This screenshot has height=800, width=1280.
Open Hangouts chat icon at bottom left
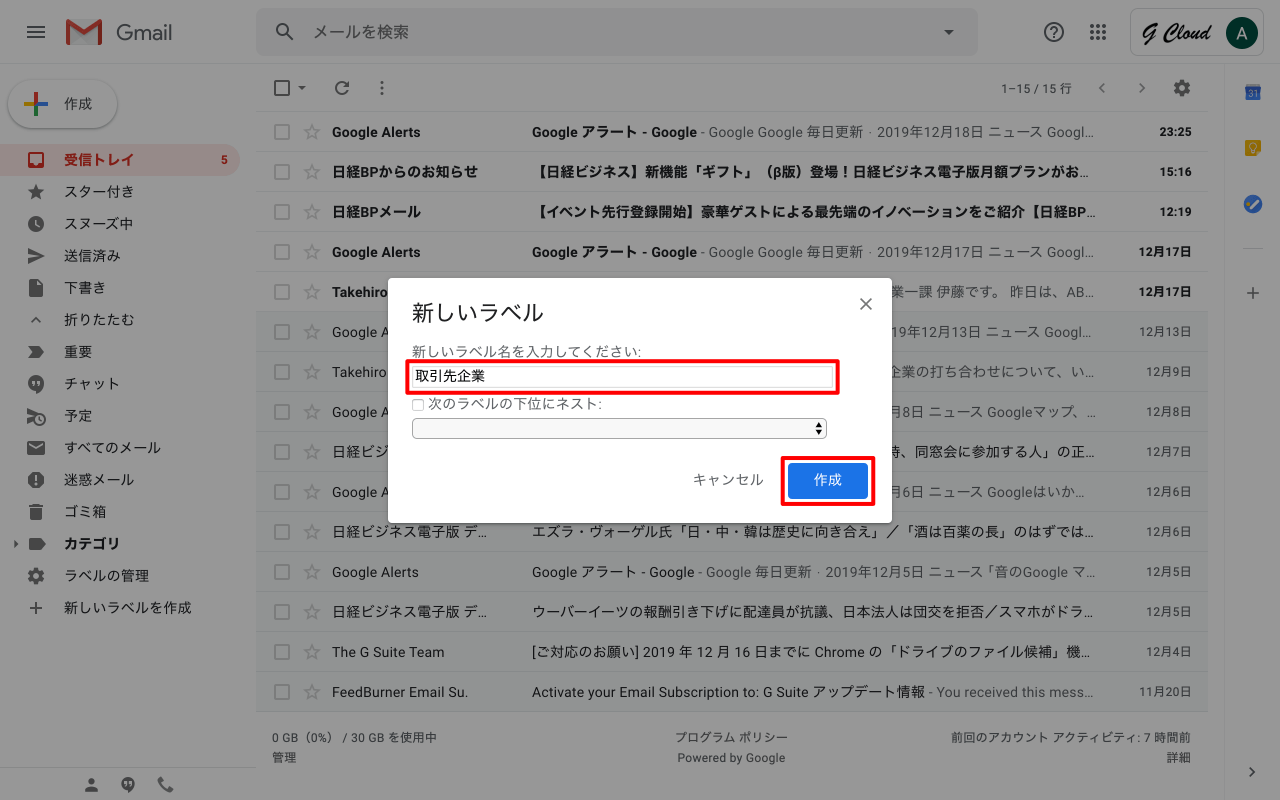tap(128, 785)
